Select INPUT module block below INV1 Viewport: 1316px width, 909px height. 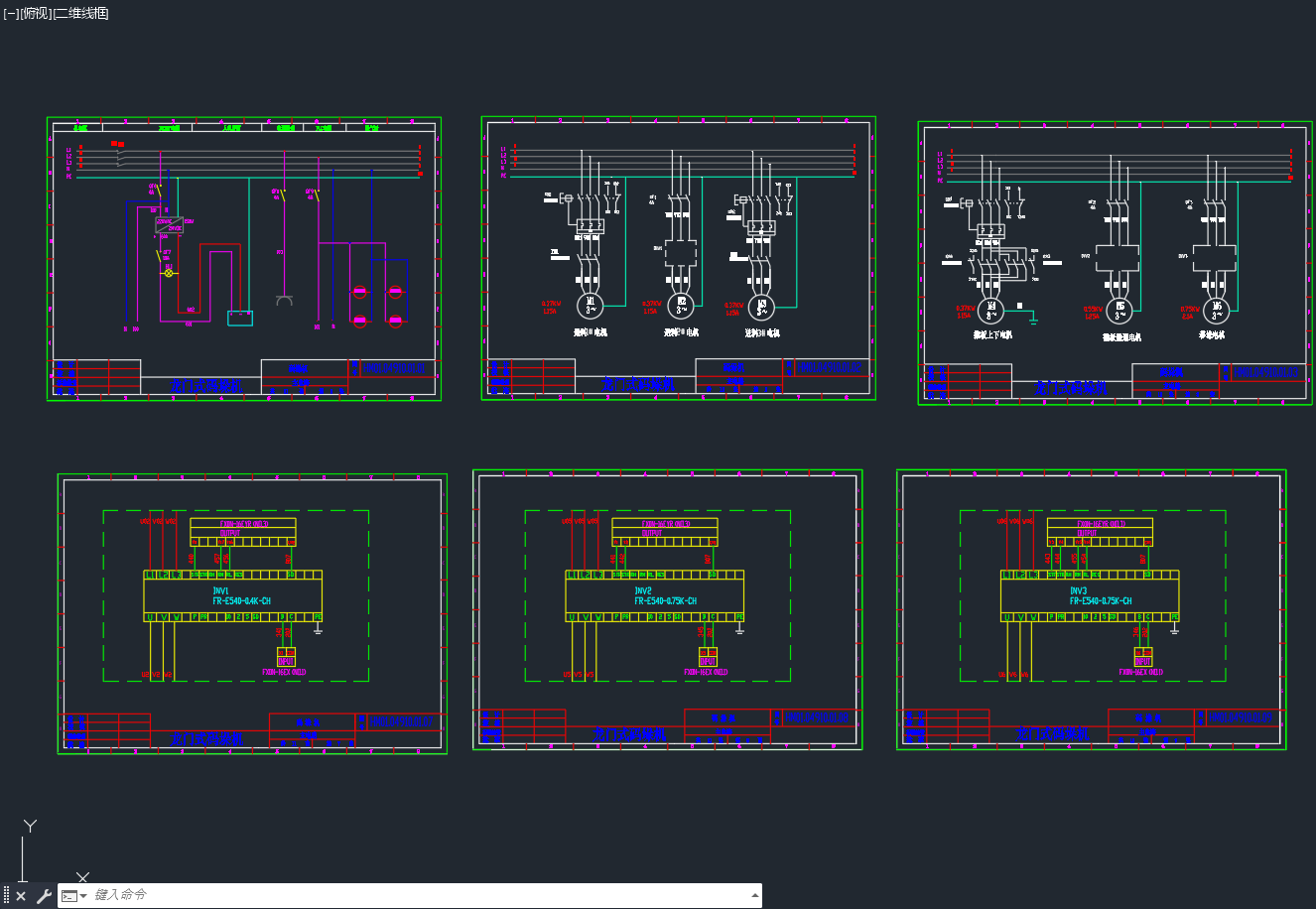tap(286, 657)
